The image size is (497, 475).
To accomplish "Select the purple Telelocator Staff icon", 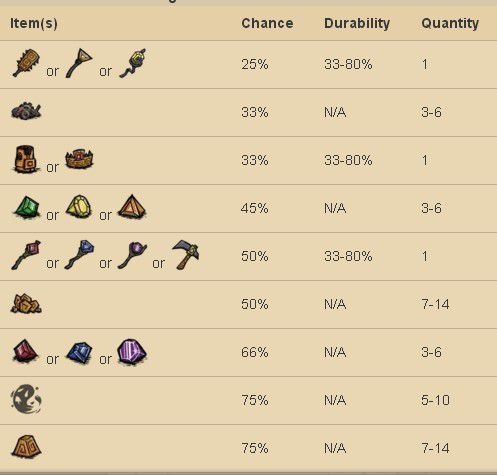I will (132, 255).
